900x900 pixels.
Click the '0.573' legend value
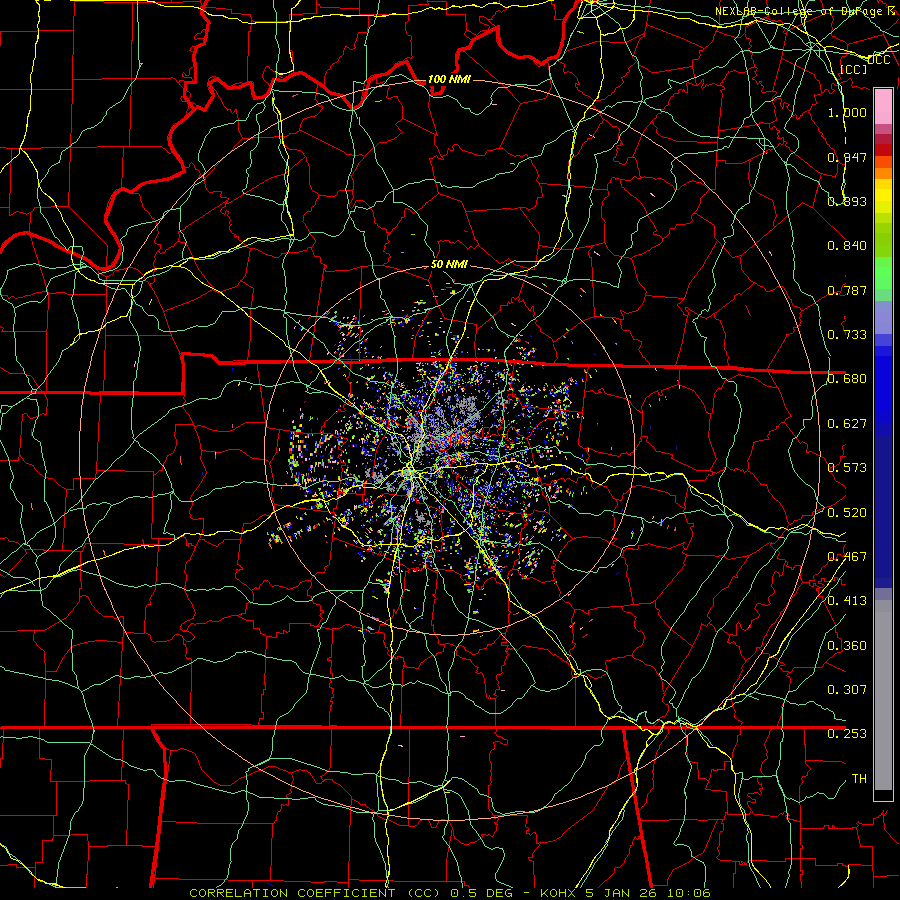pyautogui.click(x=847, y=468)
